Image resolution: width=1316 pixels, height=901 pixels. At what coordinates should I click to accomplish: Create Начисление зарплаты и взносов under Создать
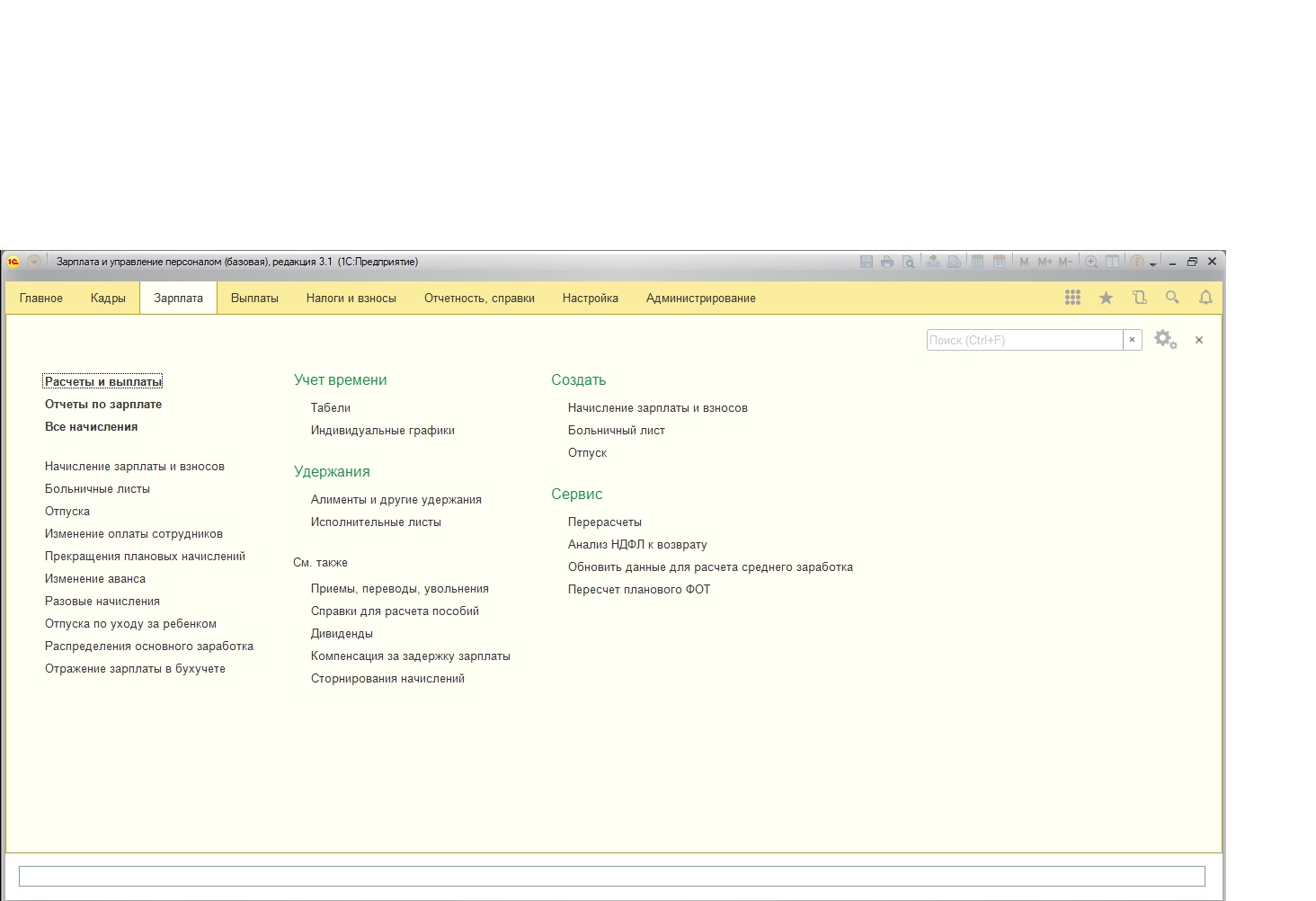[658, 408]
